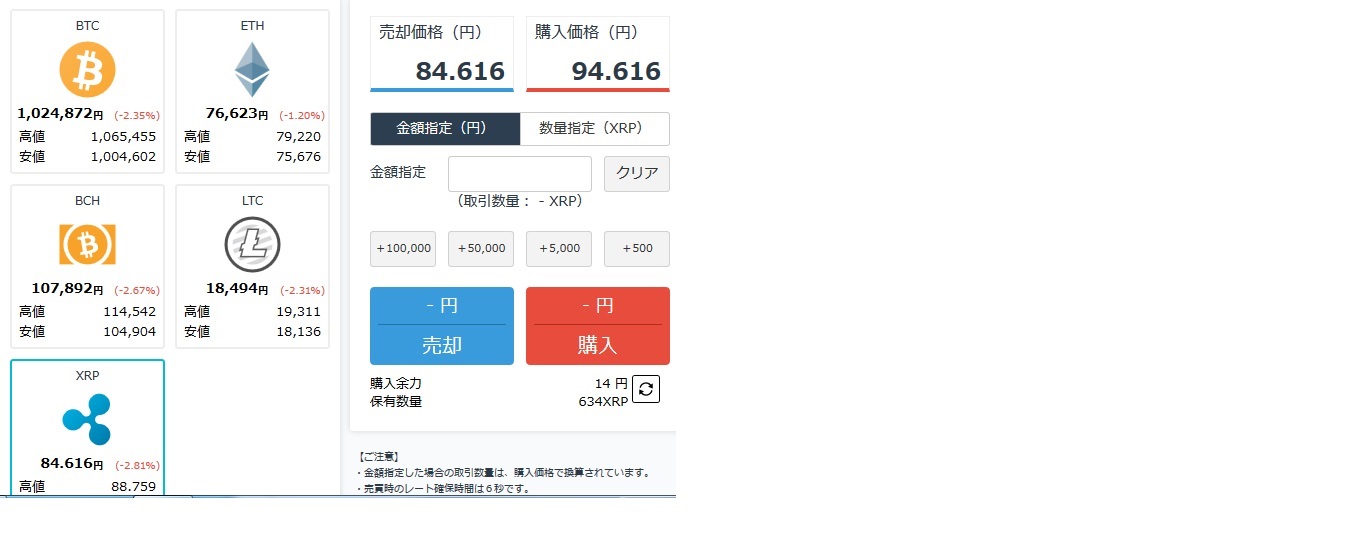Image resolution: width=1360 pixels, height=533 pixels.
Task: Choose the Bitcoin Cash (BCH) icon
Action: coord(87,244)
